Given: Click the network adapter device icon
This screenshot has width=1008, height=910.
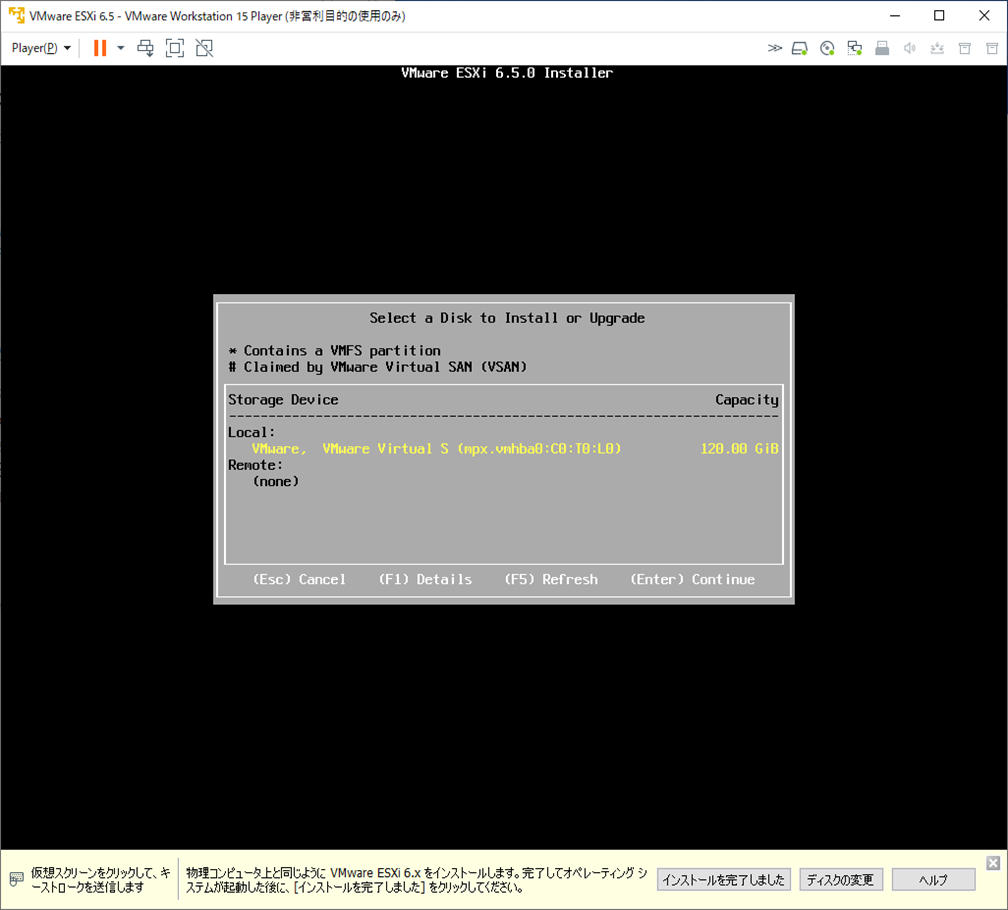Looking at the screenshot, I should coord(854,48).
